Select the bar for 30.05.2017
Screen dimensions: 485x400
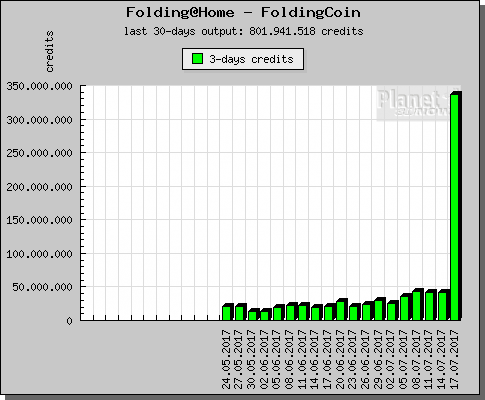click(253, 315)
